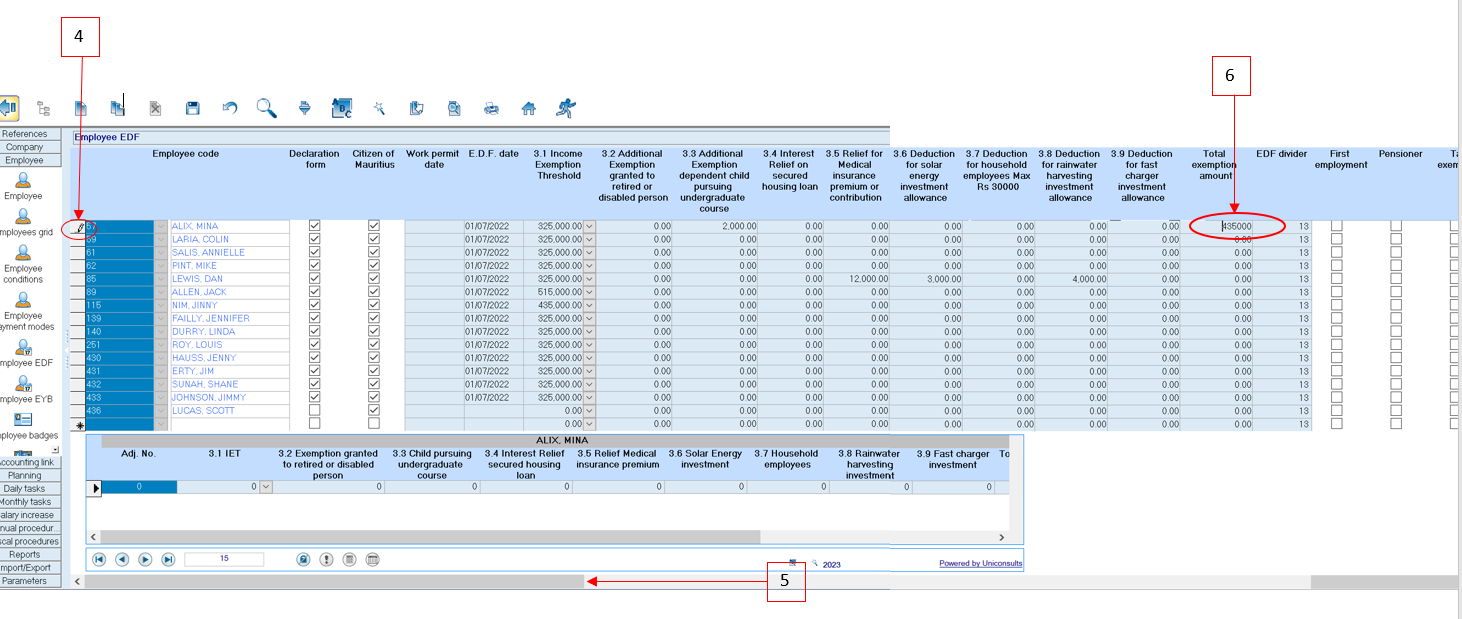This screenshot has height=619, width=1462.
Task: Open Employee payment modes in sidebar
Action: tap(23, 300)
